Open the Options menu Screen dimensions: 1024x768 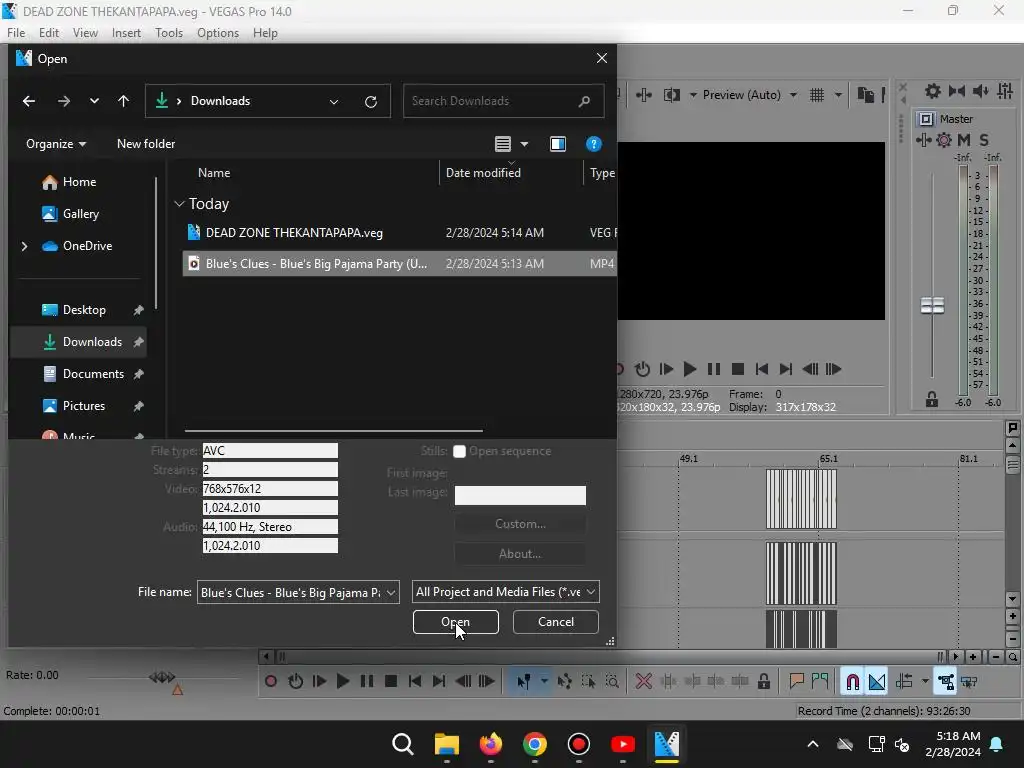pyautogui.click(x=217, y=33)
